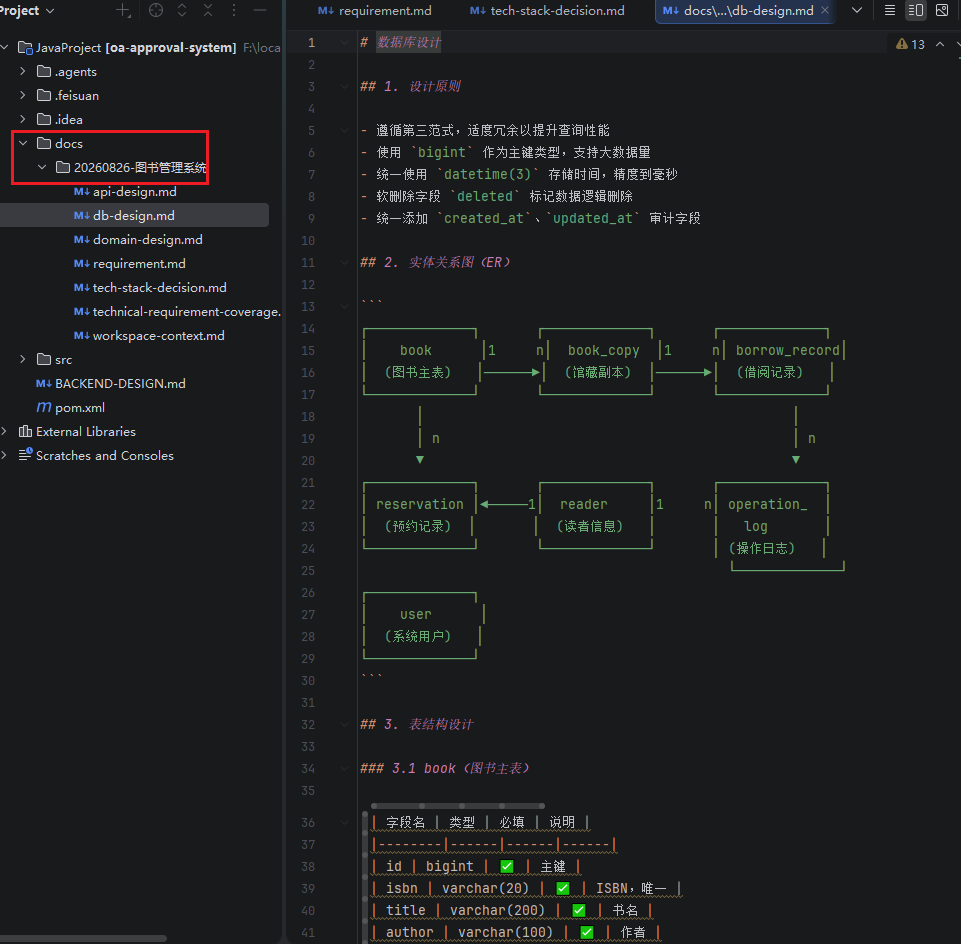
Task: Fold the '2. 实体关系图' heading section
Action: click(x=344, y=262)
